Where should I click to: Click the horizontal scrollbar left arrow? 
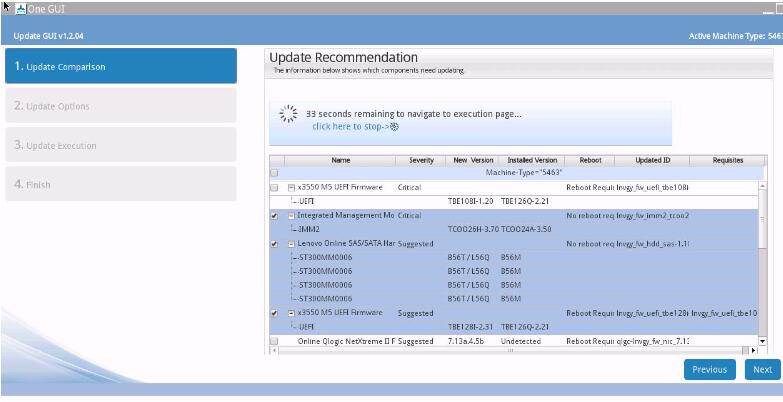point(273,351)
